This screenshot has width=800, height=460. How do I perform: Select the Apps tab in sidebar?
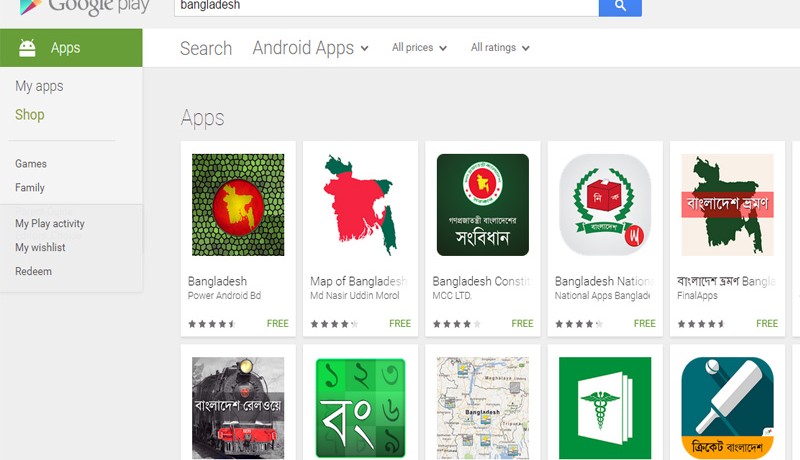click(71, 47)
